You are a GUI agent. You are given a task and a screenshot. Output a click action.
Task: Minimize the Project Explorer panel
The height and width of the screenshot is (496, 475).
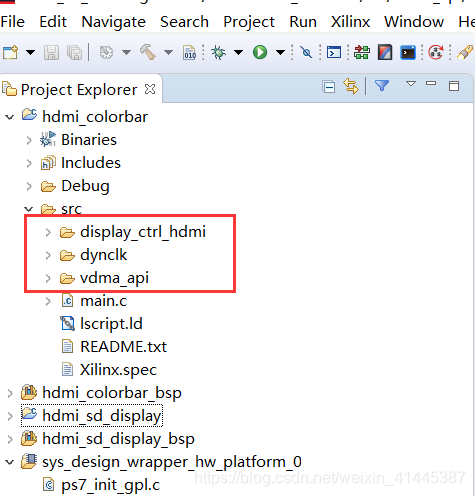point(431,83)
